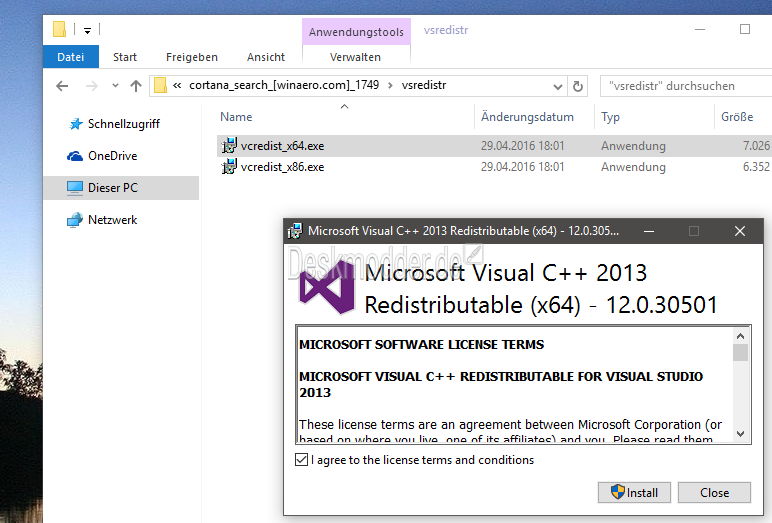The height and width of the screenshot is (523, 772).
Task: Expand breadcrumb arrow before vsredistr
Action: [x=390, y=86]
